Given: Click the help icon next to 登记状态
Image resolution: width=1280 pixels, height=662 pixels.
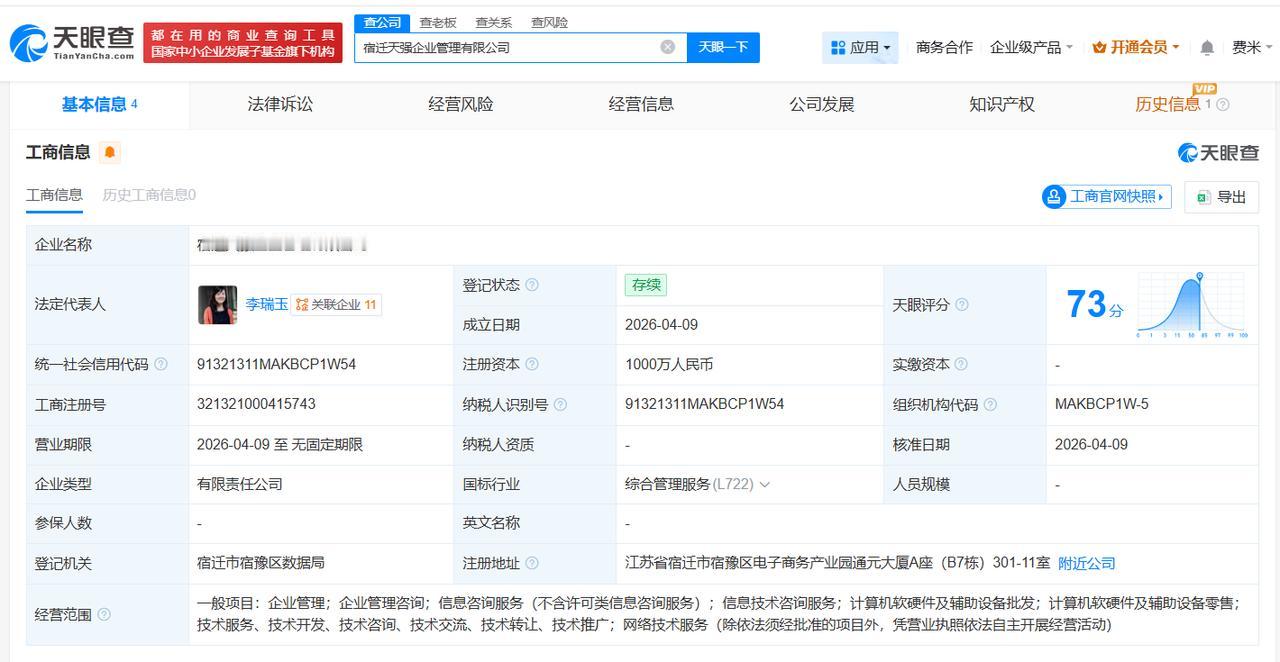Looking at the screenshot, I should (x=532, y=285).
